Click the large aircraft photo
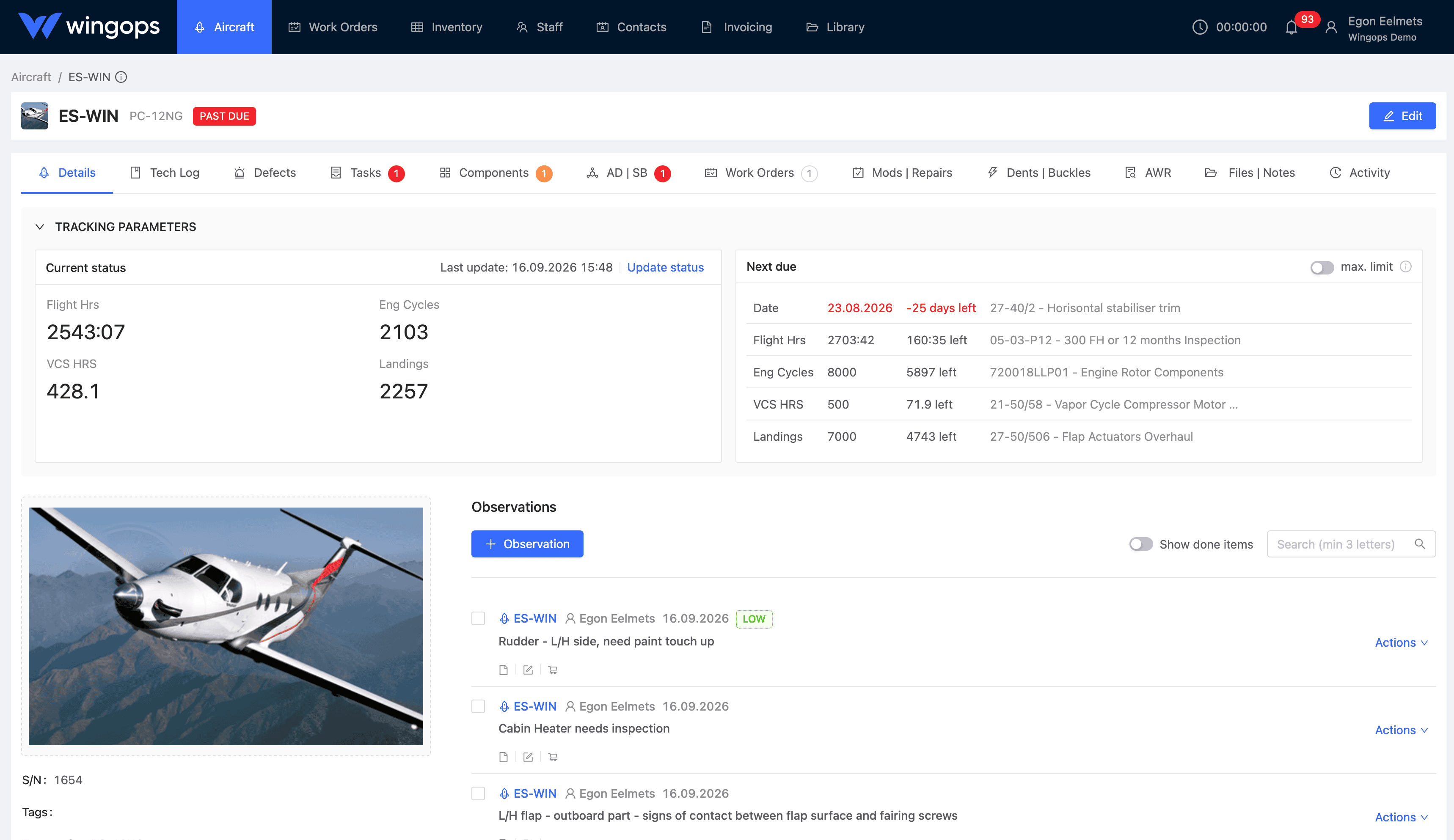The height and width of the screenshot is (840, 1454). [226, 626]
